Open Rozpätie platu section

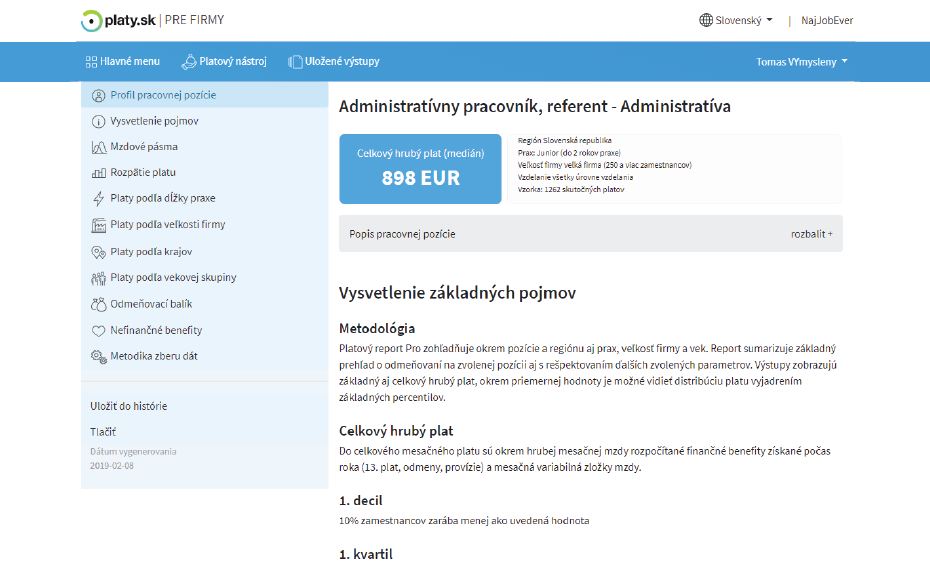(x=142, y=173)
